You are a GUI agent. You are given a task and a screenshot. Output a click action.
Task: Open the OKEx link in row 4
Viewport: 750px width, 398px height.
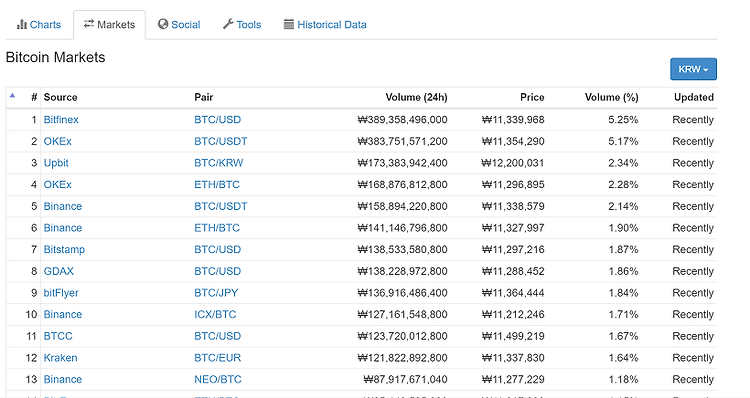click(57, 185)
